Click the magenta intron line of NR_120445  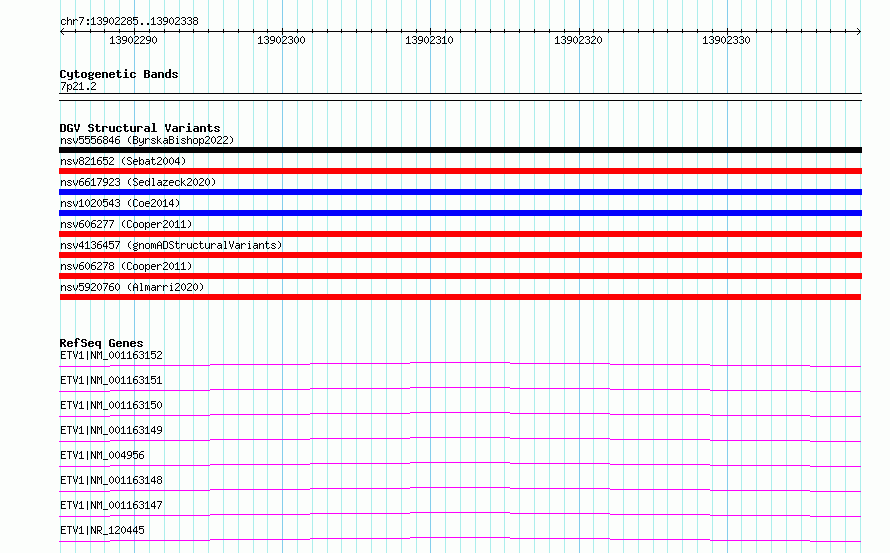(460, 538)
